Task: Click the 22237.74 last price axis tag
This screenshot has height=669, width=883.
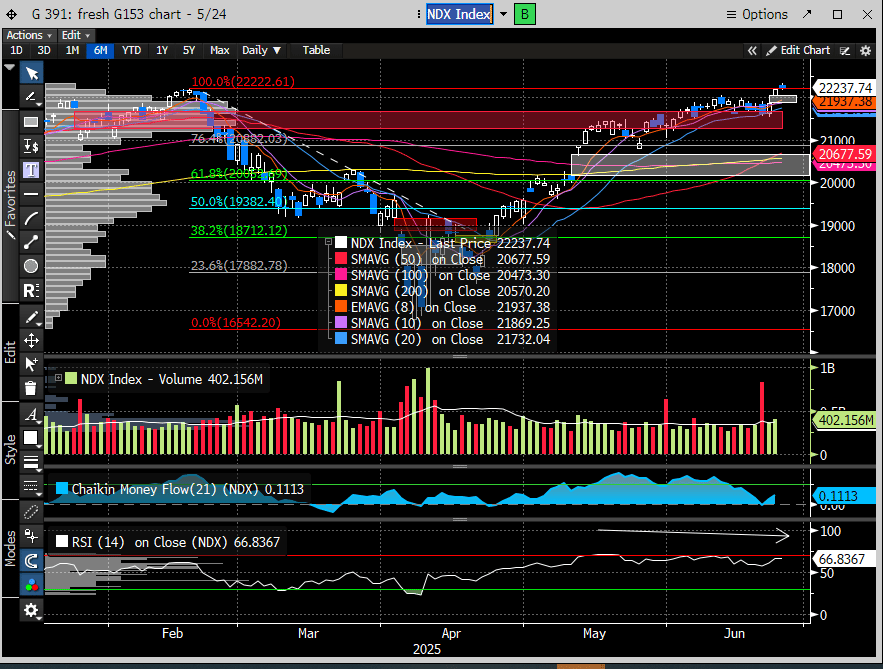Action: (x=845, y=88)
